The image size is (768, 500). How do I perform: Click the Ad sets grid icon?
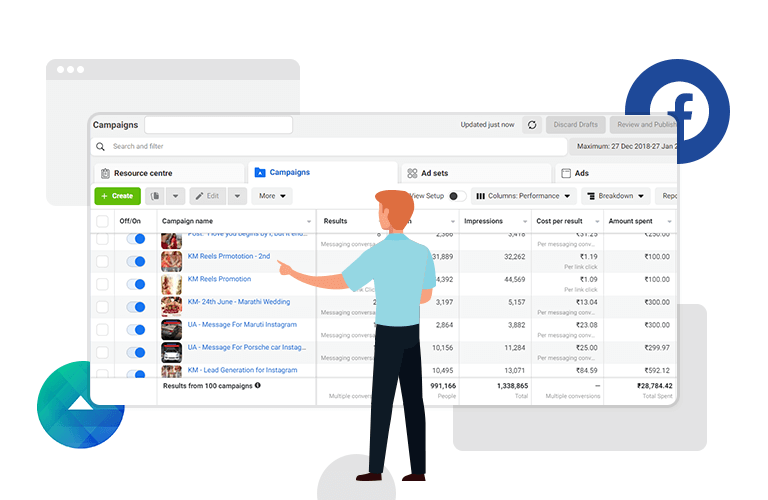[412, 173]
